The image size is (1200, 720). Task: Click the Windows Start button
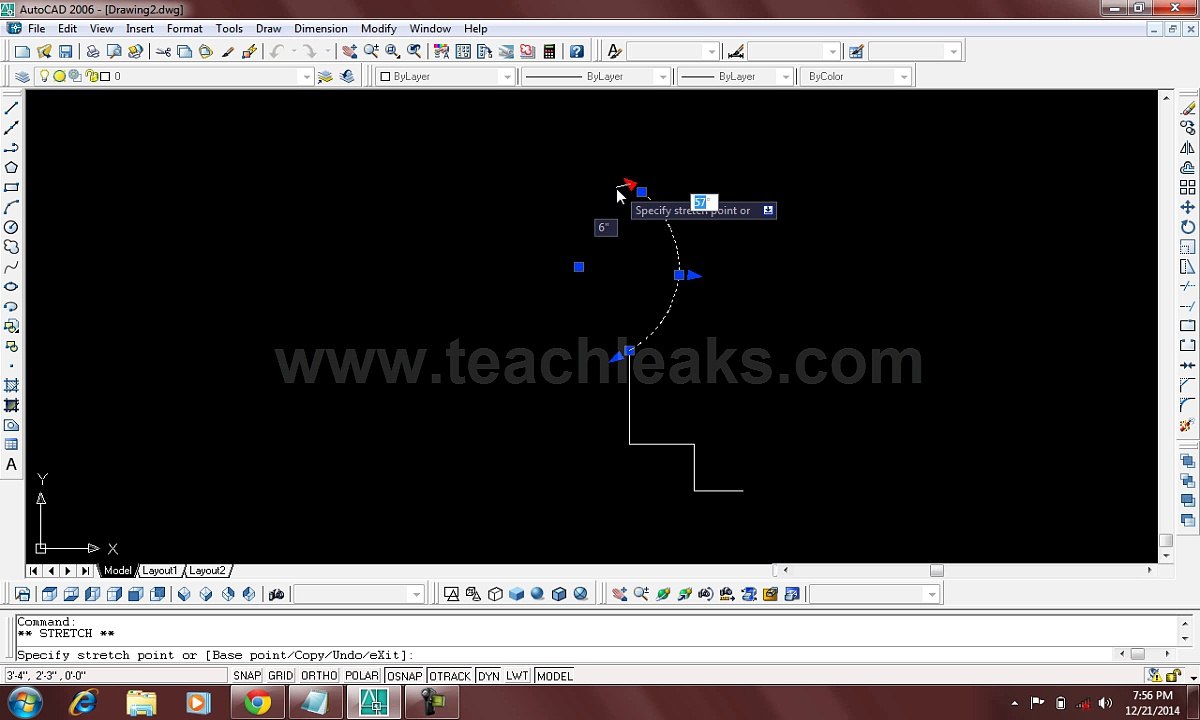(x=24, y=702)
